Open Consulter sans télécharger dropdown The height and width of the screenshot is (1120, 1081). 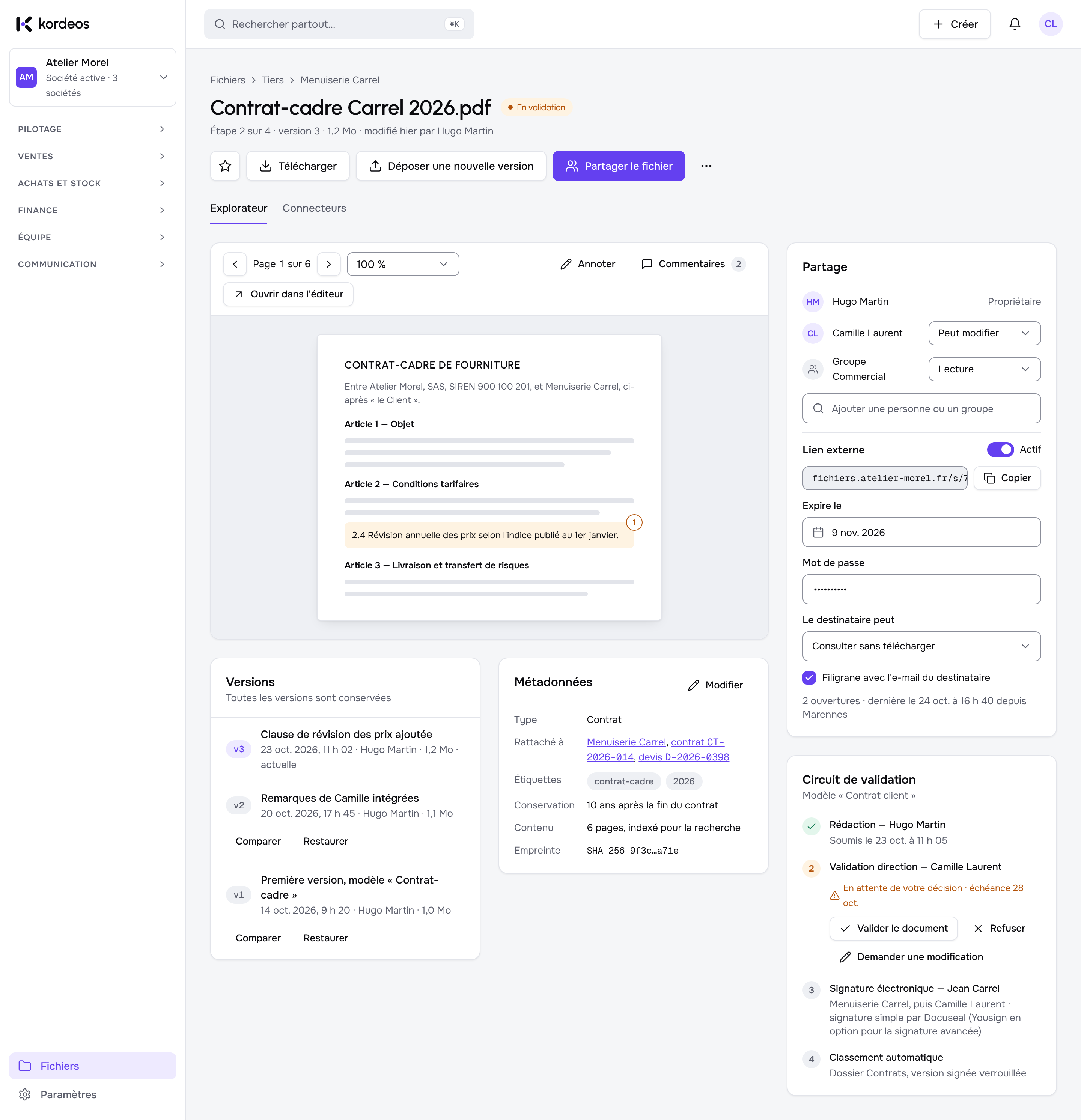pos(921,646)
